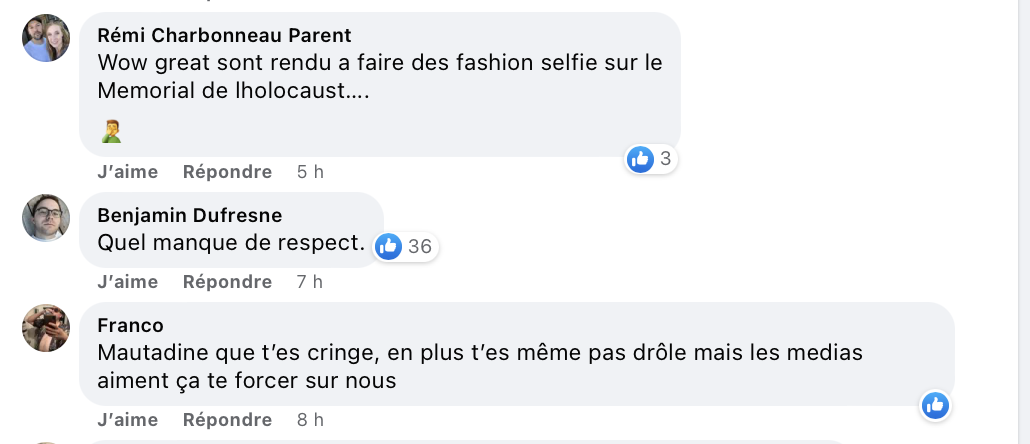Open Franco's profile picture
Viewport: 1030px width, 444px height.
(46, 328)
